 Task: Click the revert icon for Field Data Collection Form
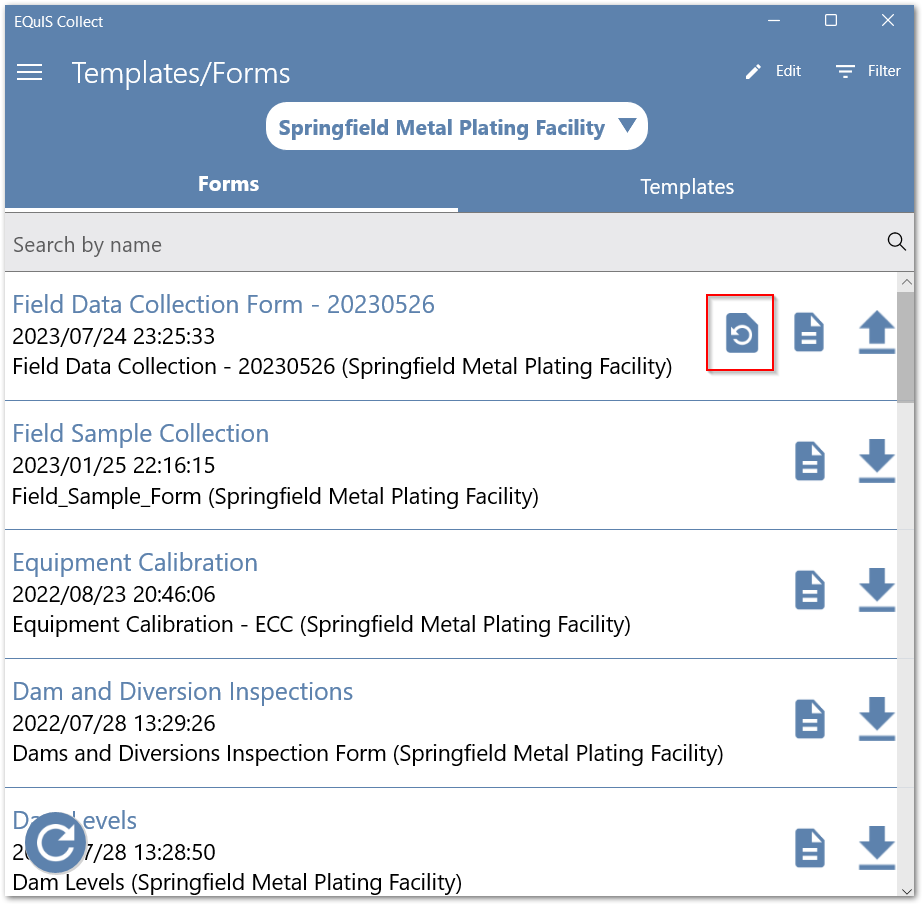tap(741, 333)
